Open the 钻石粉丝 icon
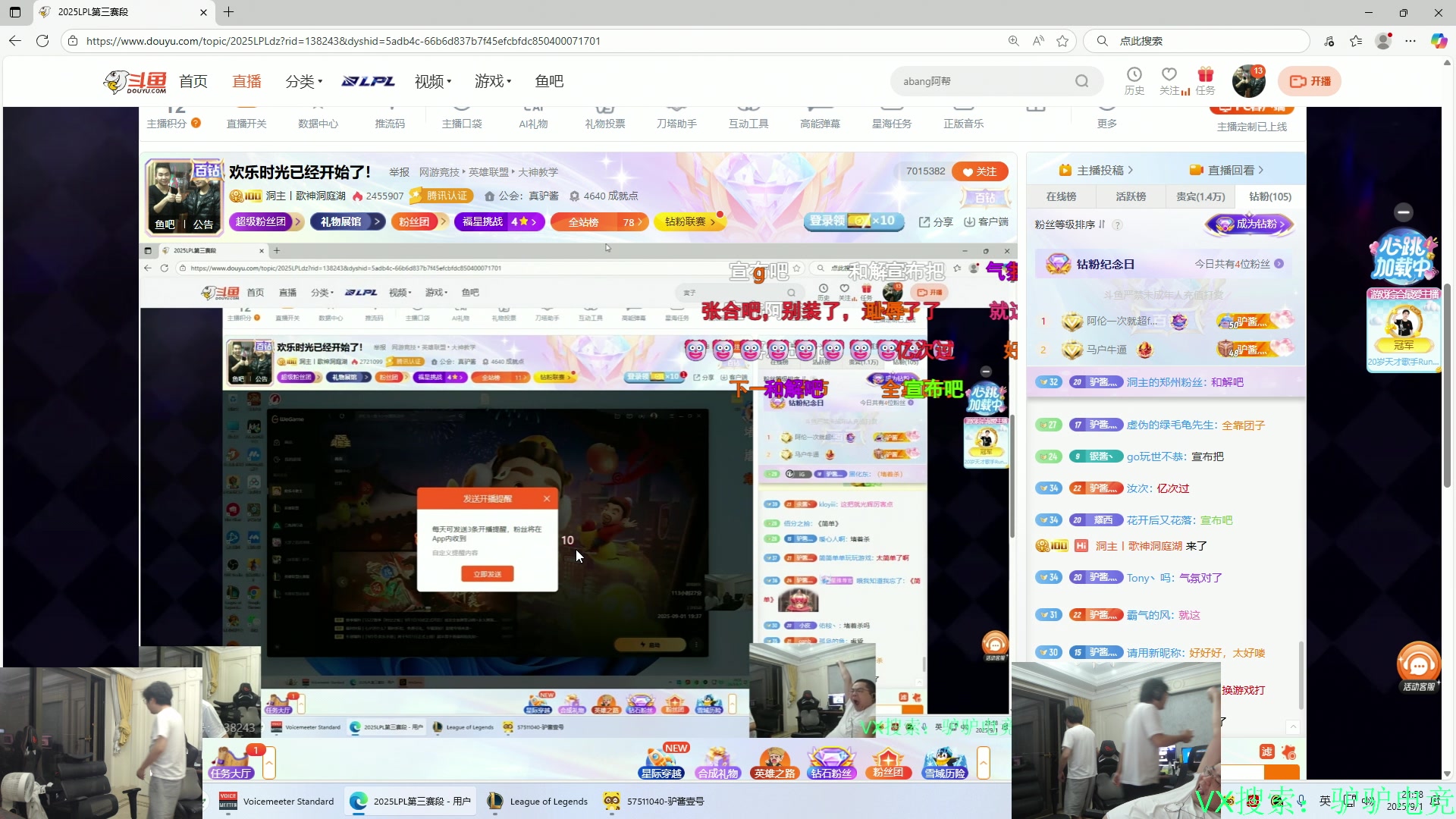The height and width of the screenshot is (819, 1456). [831, 762]
